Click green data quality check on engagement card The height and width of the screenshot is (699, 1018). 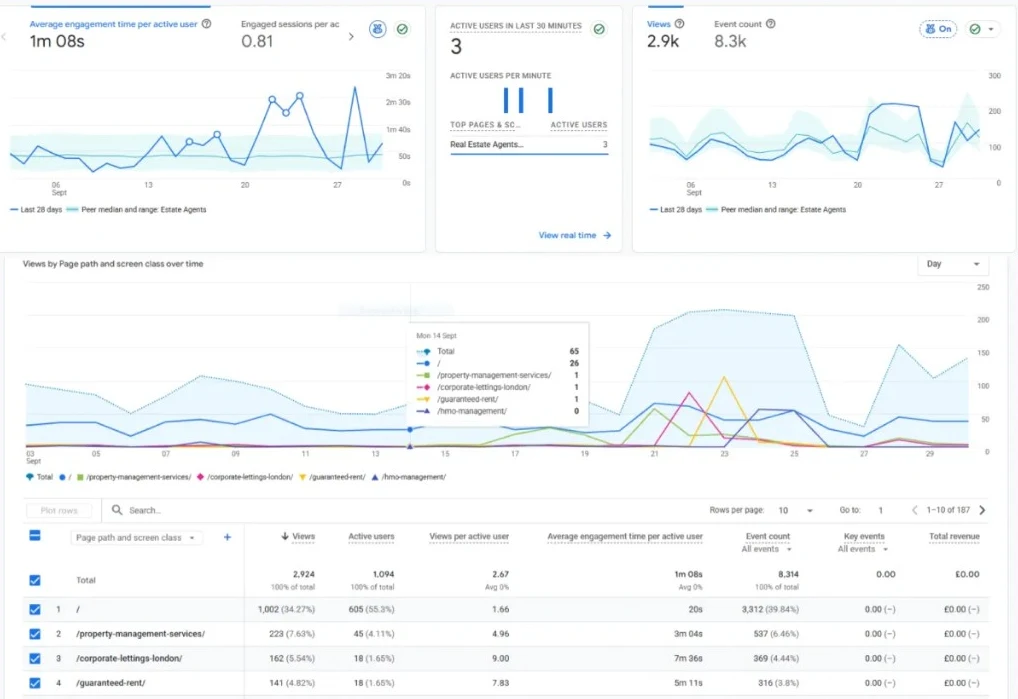tap(403, 29)
